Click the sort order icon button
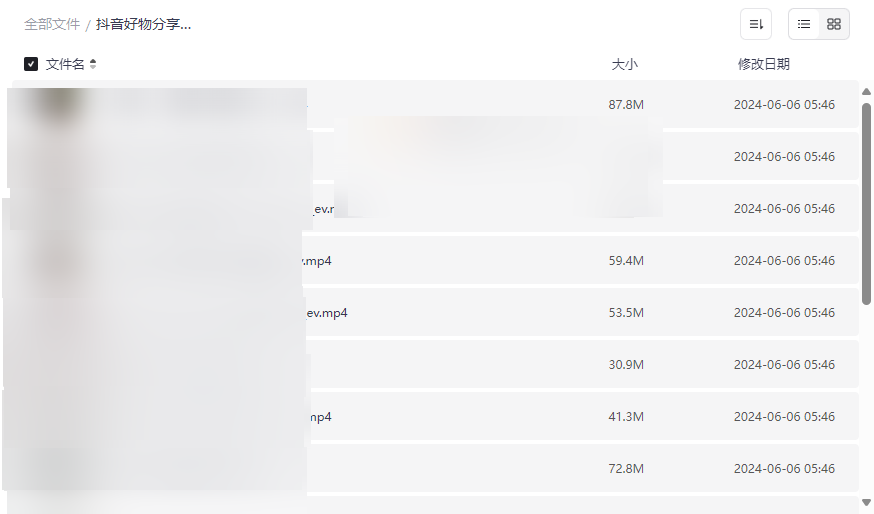 [x=756, y=24]
